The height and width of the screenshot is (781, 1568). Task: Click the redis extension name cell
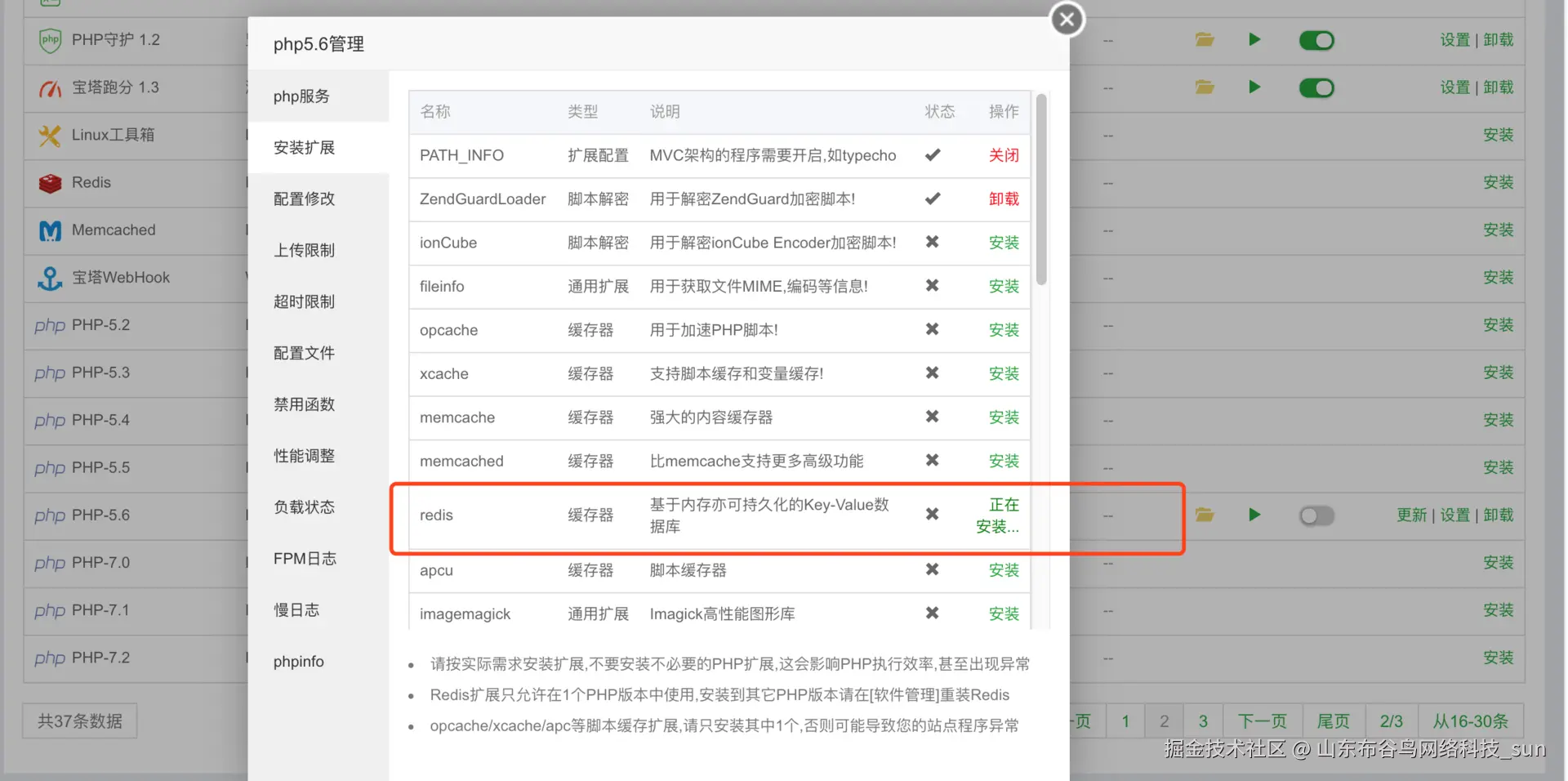[436, 515]
